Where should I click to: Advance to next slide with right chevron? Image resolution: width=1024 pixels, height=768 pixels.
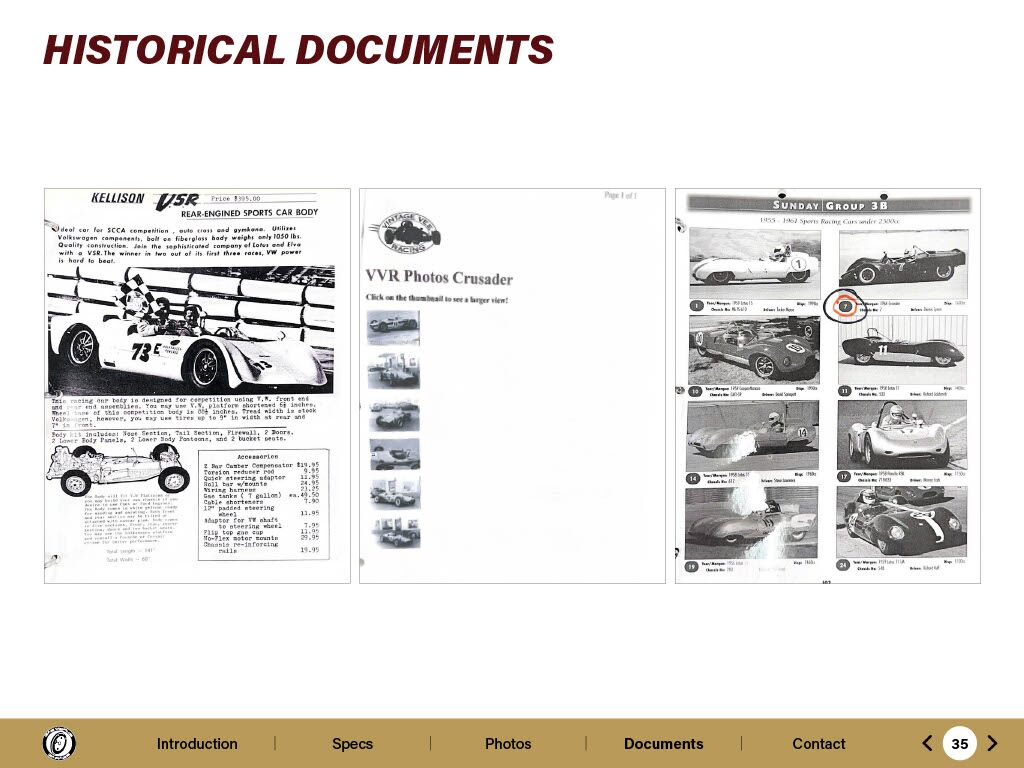pyautogui.click(x=992, y=743)
